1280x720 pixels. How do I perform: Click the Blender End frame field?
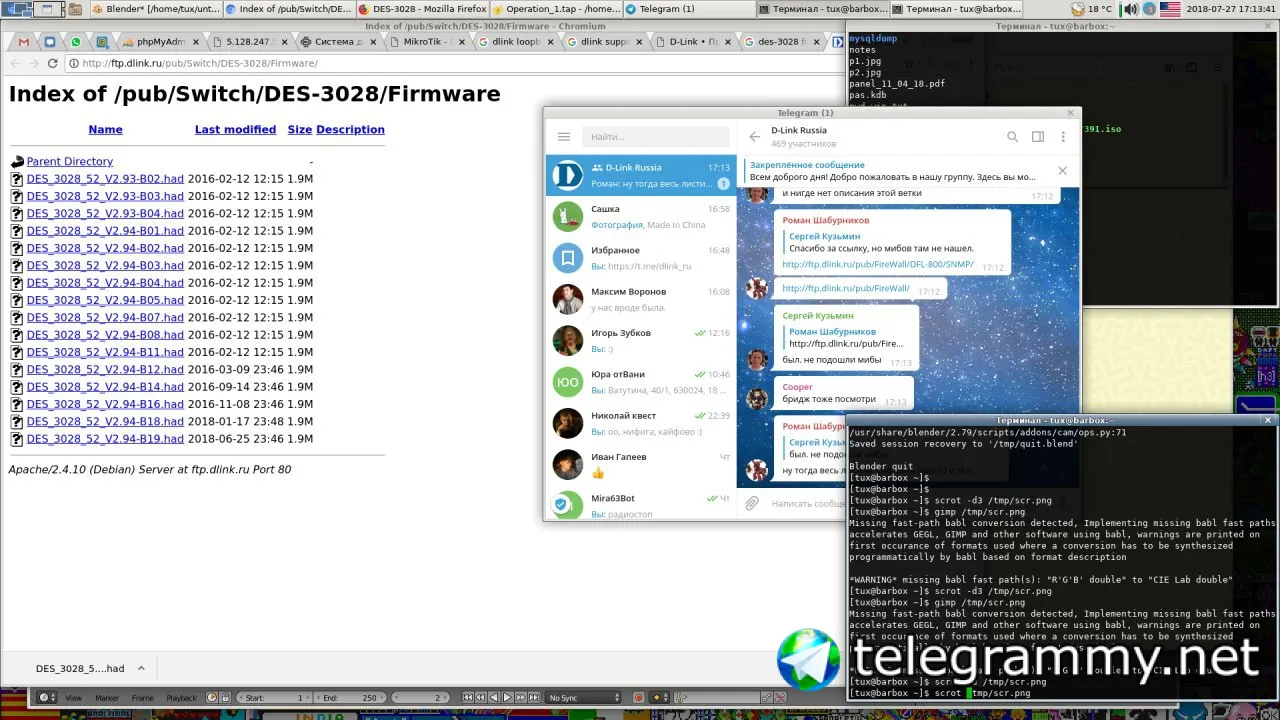click(349, 698)
